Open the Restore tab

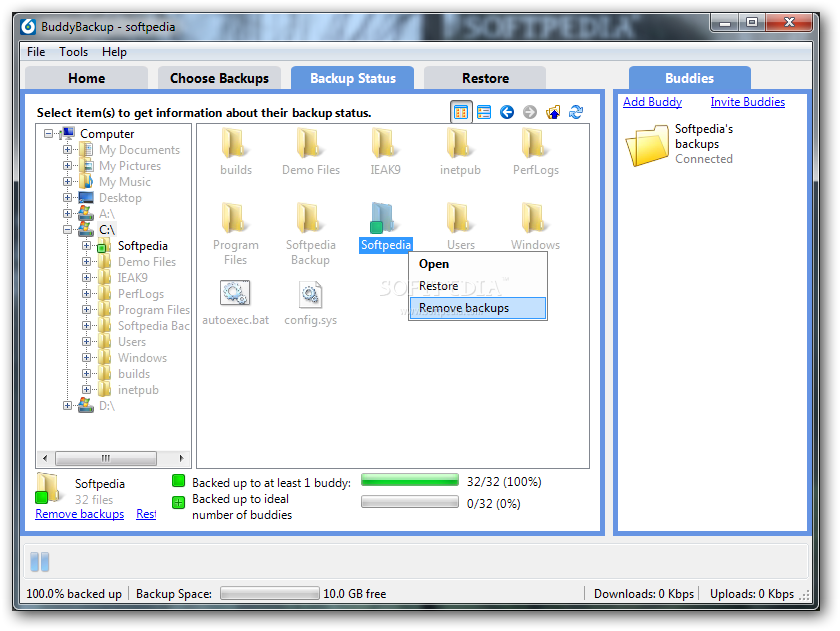point(485,78)
